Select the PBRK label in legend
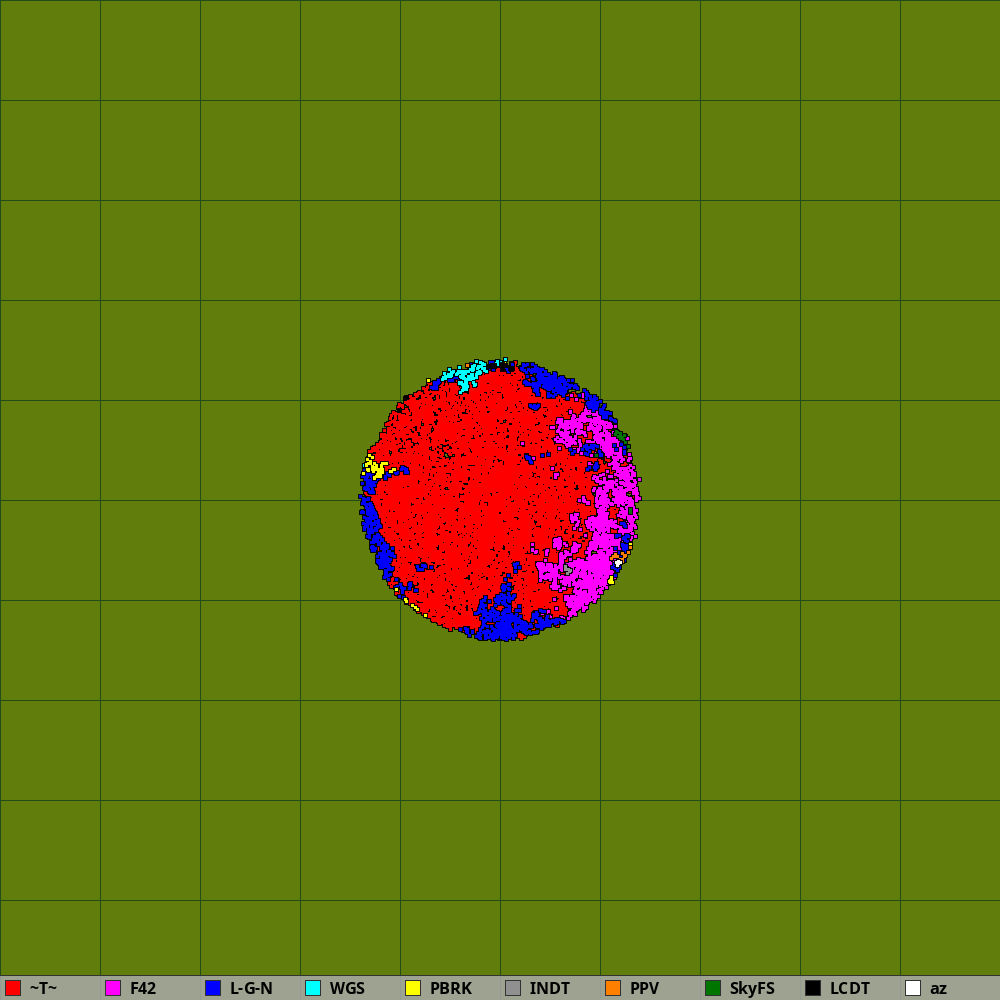The width and height of the screenshot is (1000, 1000). tap(451, 988)
